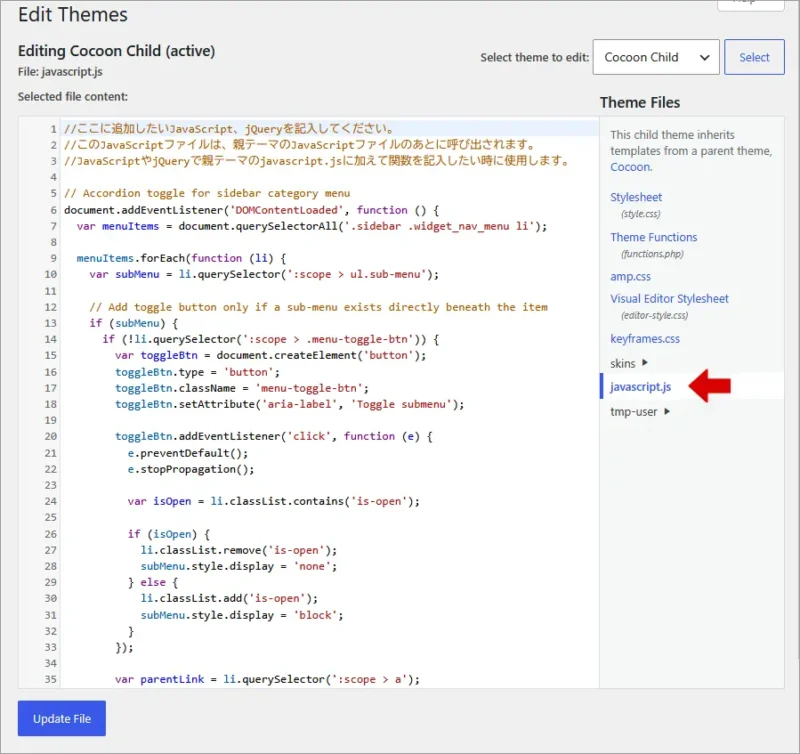Click the classList.add('is-open') line

(x=229, y=598)
